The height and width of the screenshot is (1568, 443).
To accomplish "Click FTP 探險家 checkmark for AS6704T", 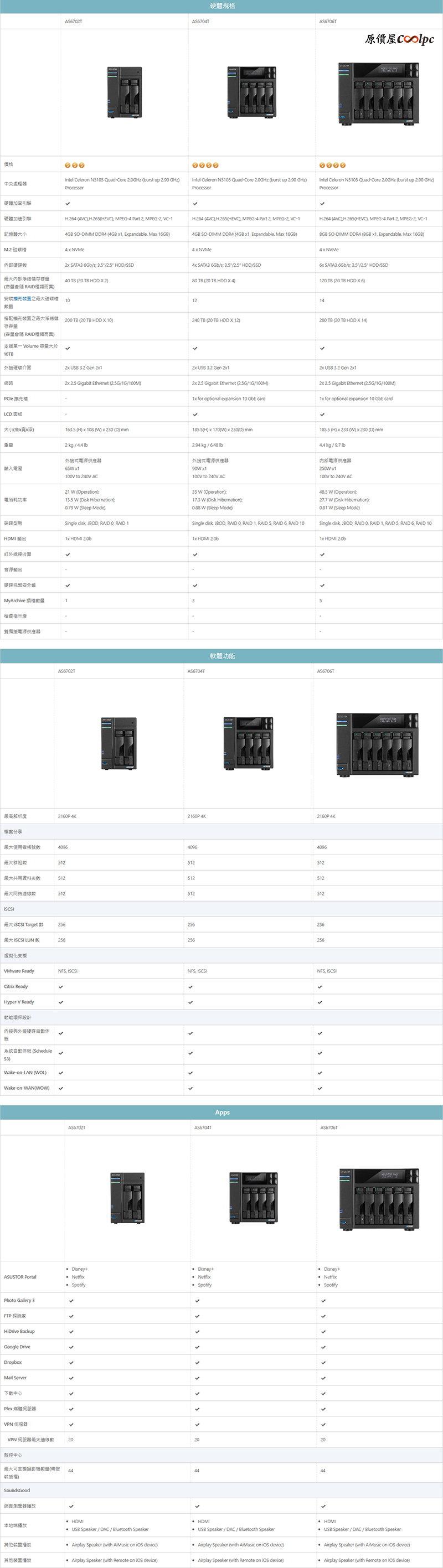I will [x=198, y=1316].
